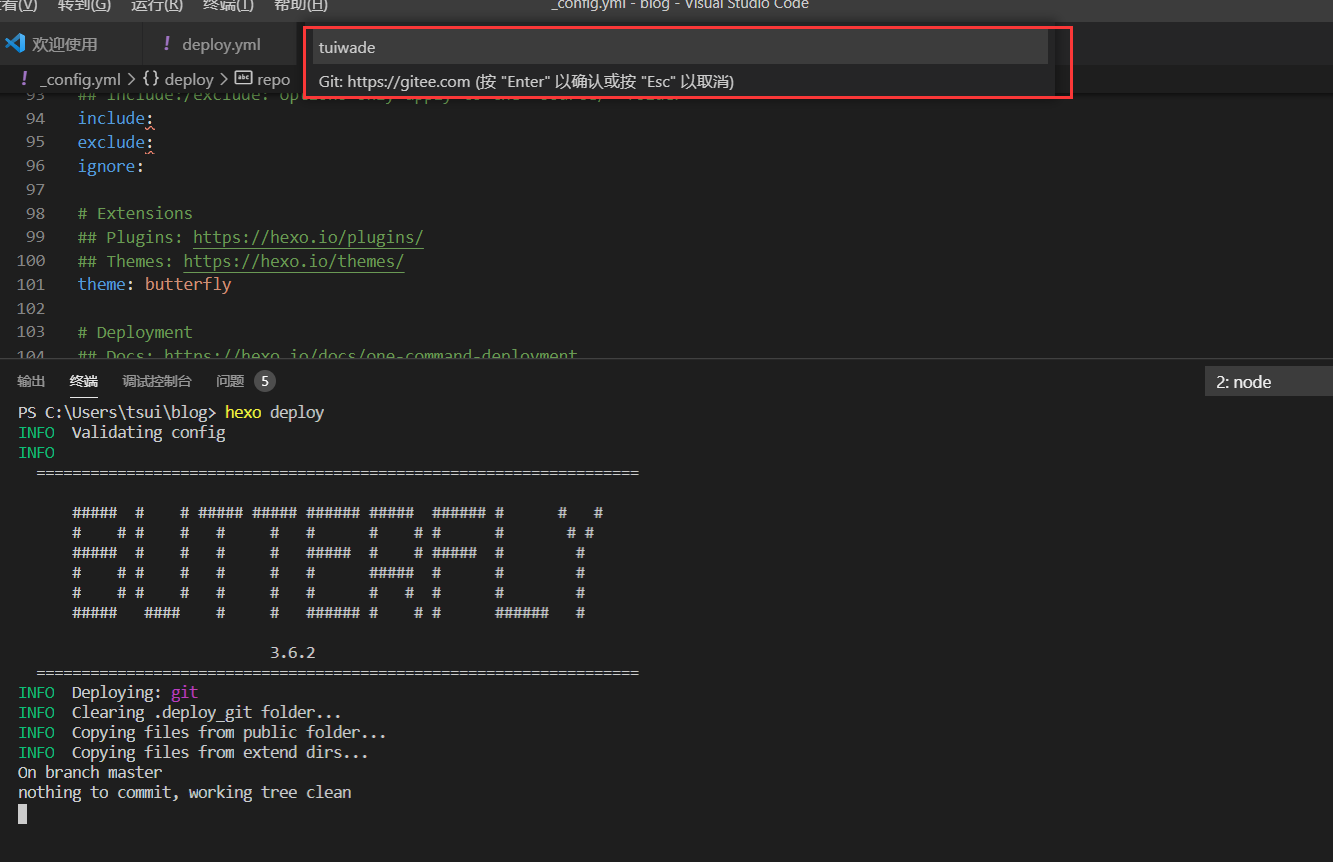Click the username input field containing tuiwade
Viewport: 1333px width, 862px height.
tap(680, 47)
